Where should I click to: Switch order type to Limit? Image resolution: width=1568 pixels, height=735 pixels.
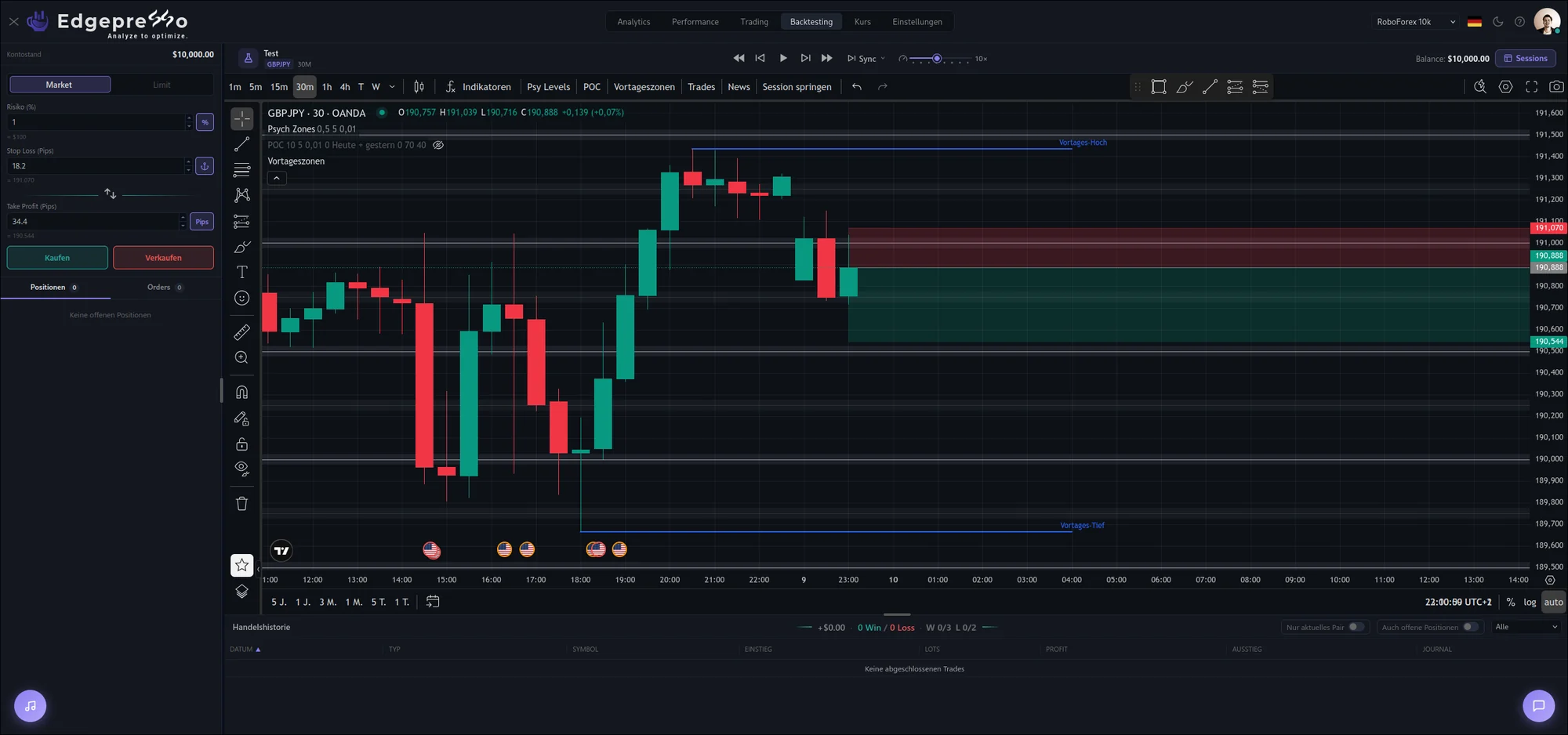pos(162,85)
